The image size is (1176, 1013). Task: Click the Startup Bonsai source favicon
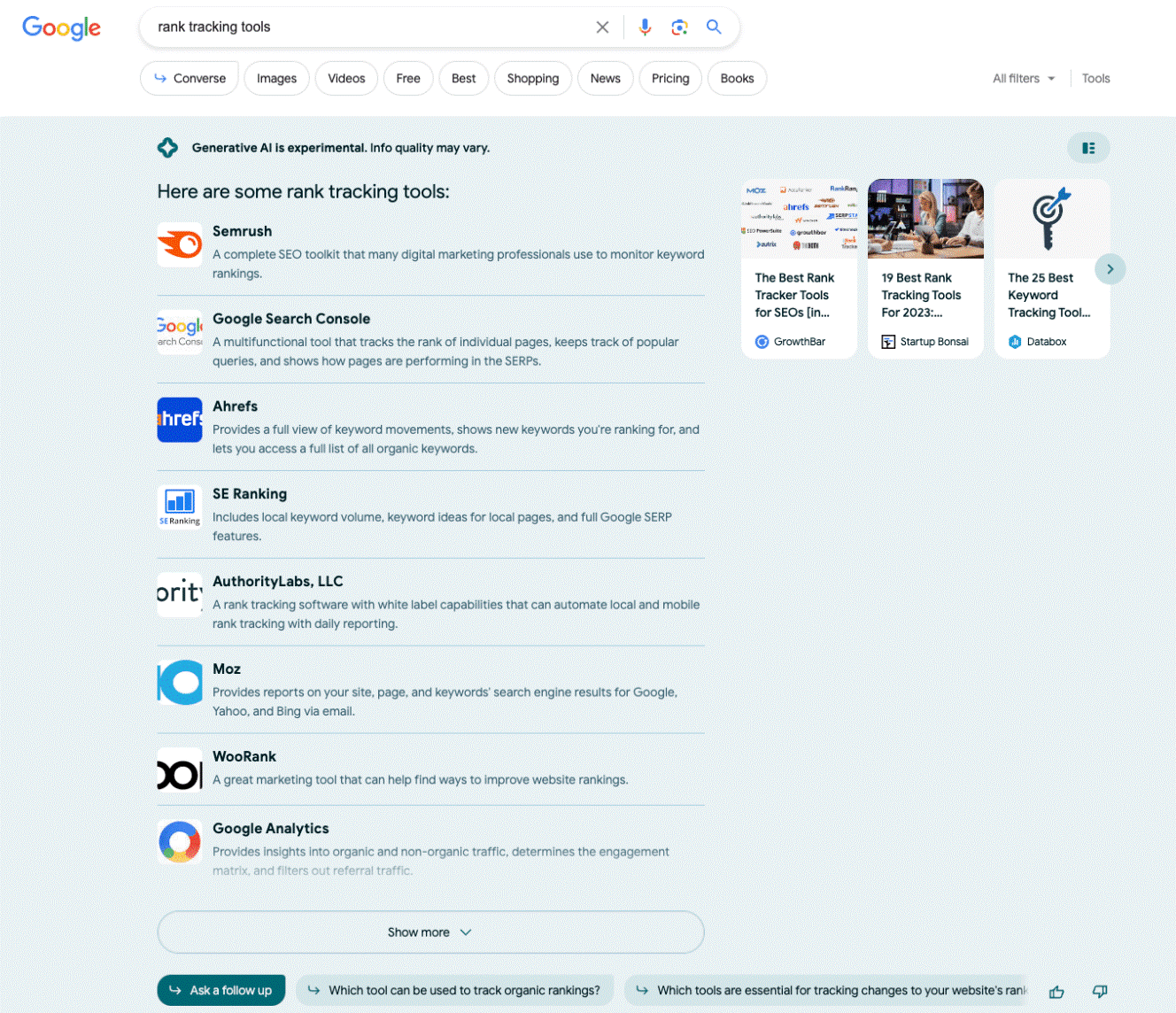click(x=888, y=342)
